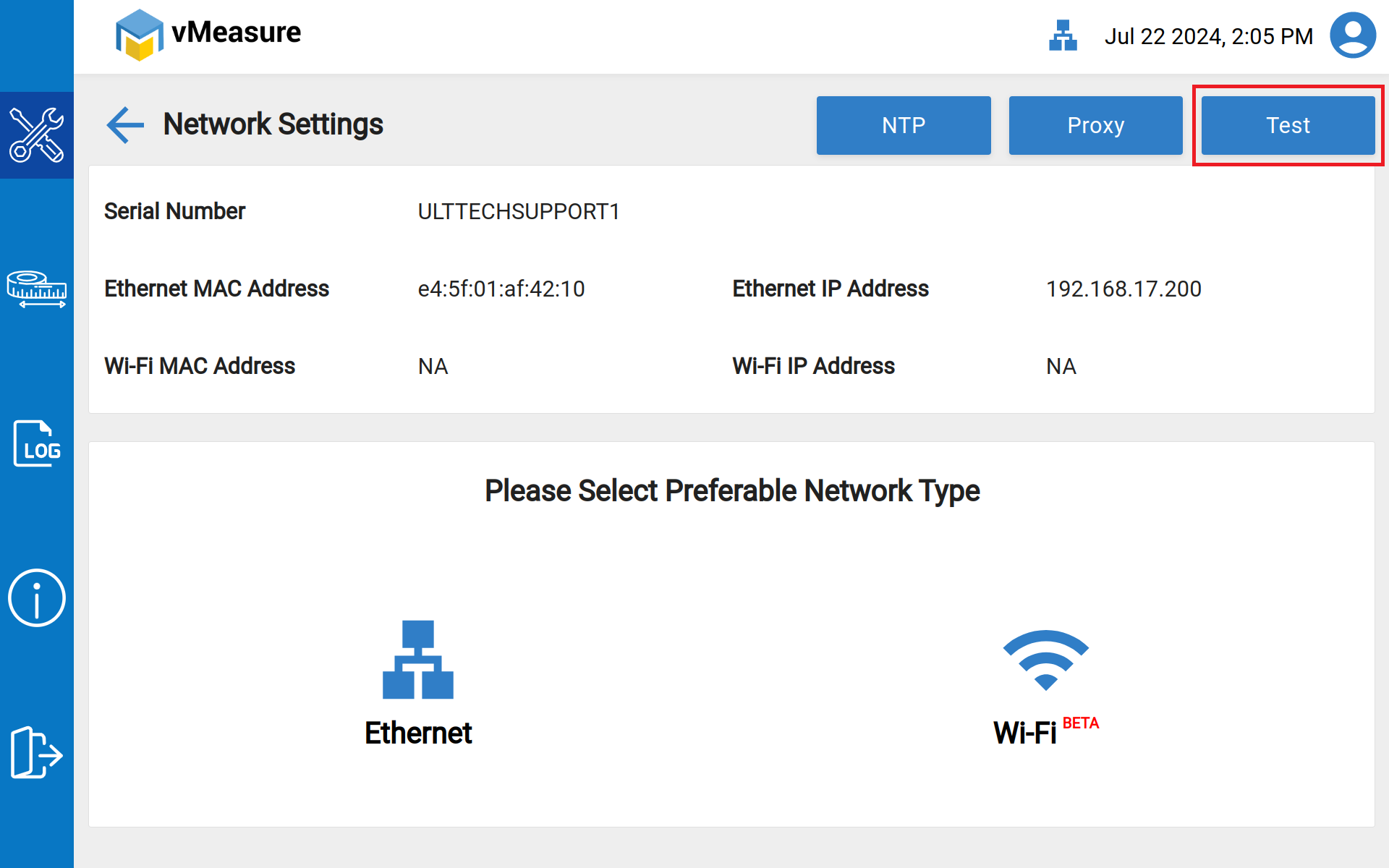Viewport: 1389px width, 868px height.
Task: Select the Ethernet network icon
Action: 417,659
